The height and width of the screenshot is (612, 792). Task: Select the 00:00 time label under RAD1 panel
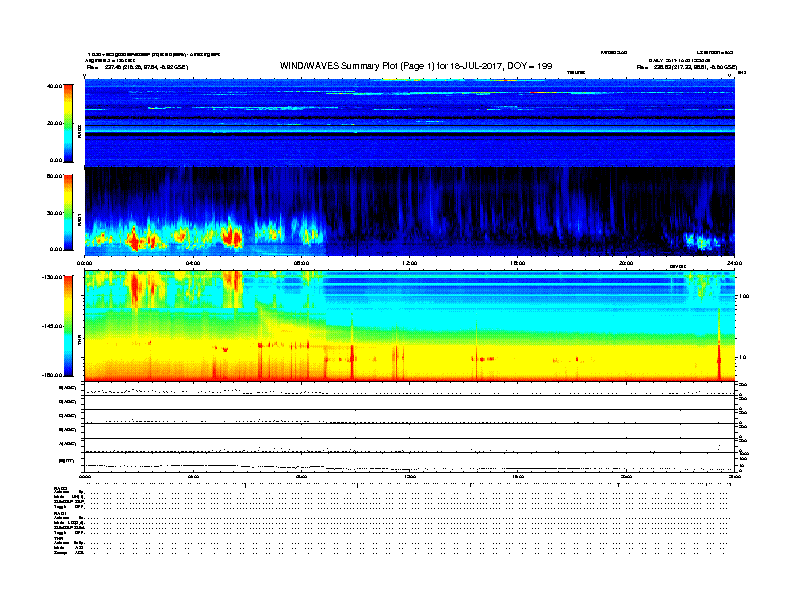pos(84,263)
